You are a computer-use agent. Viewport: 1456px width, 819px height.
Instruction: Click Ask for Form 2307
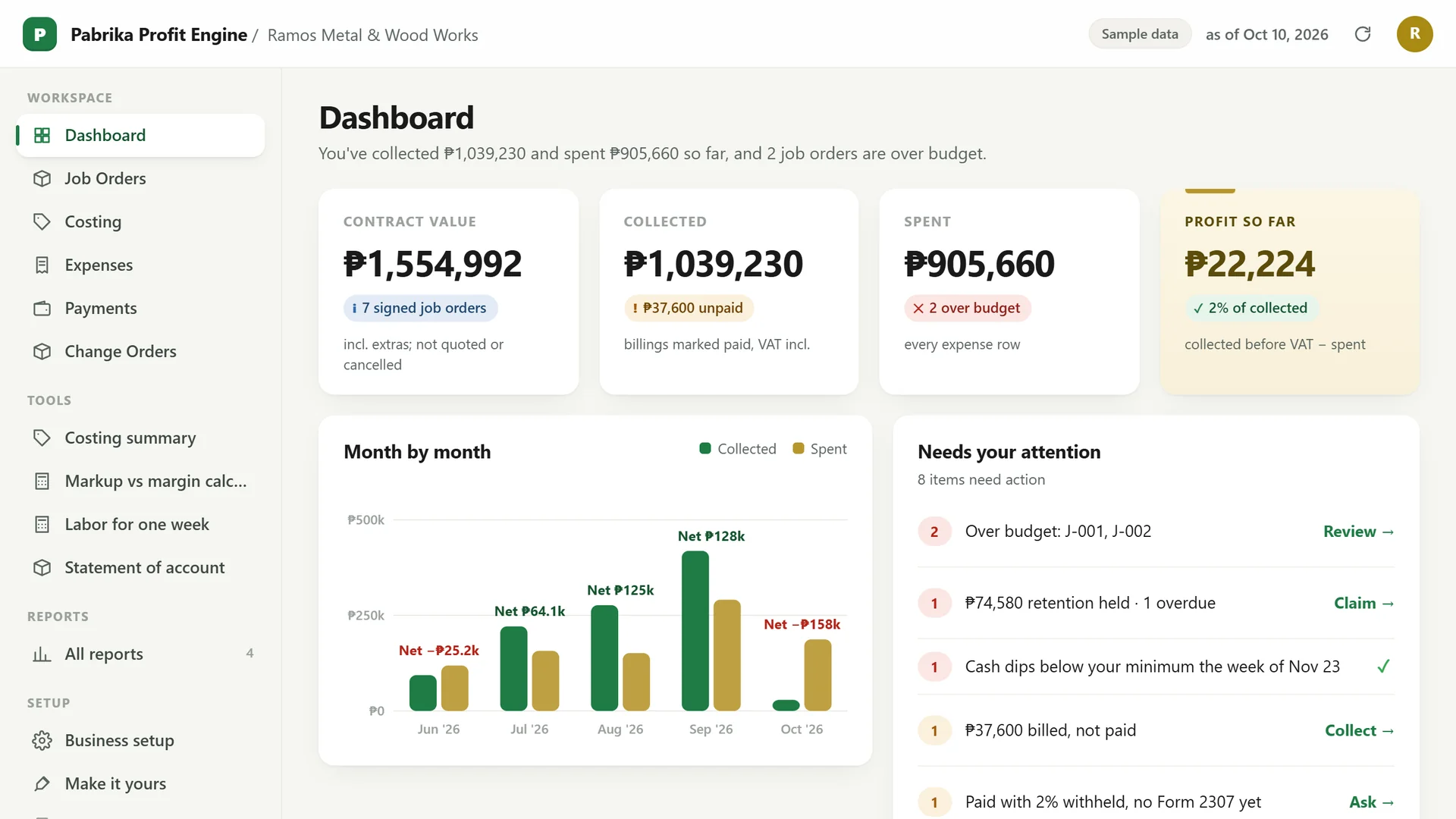(1371, 802)
